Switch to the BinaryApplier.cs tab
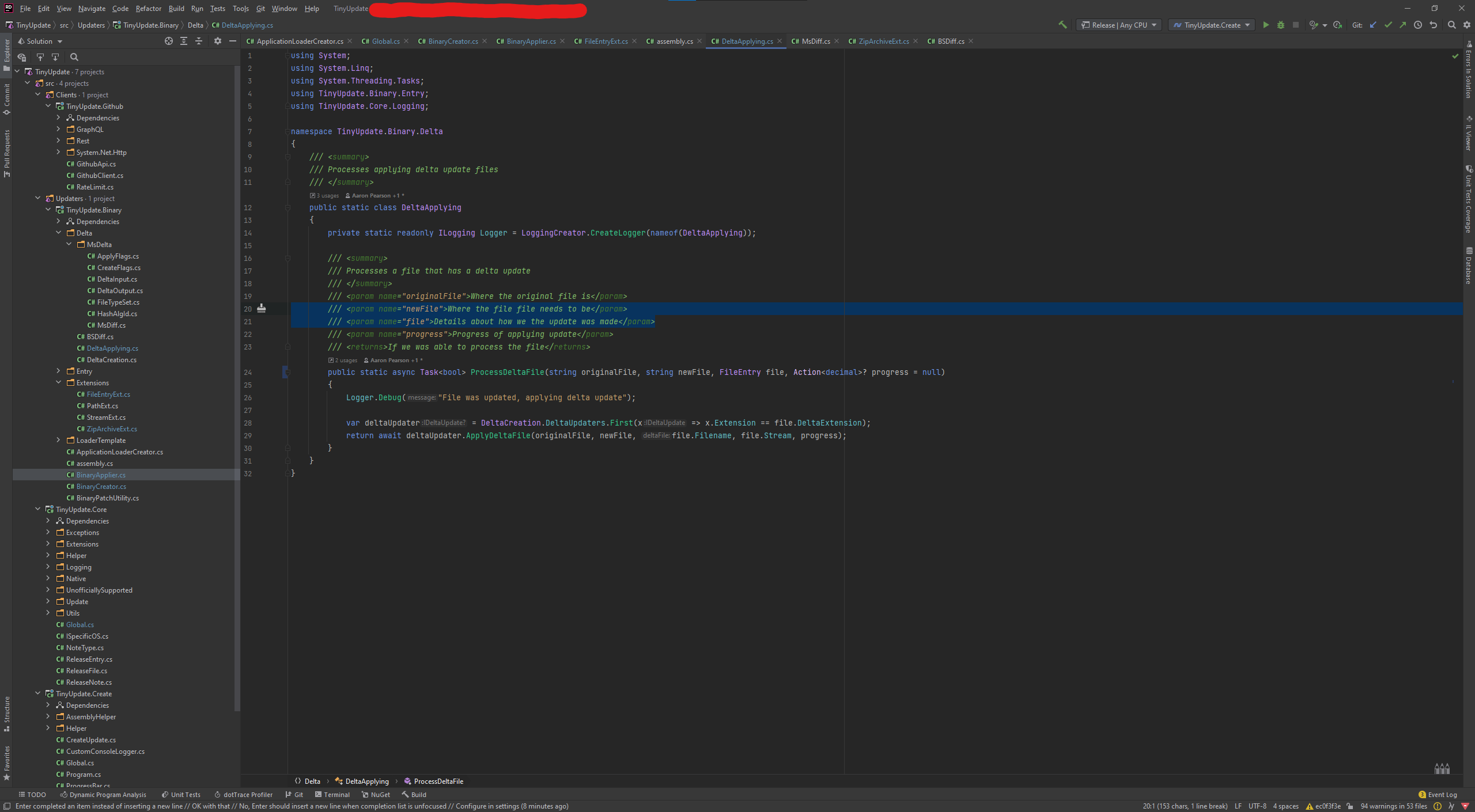The image size is (1475, 812). pos(530,41)
